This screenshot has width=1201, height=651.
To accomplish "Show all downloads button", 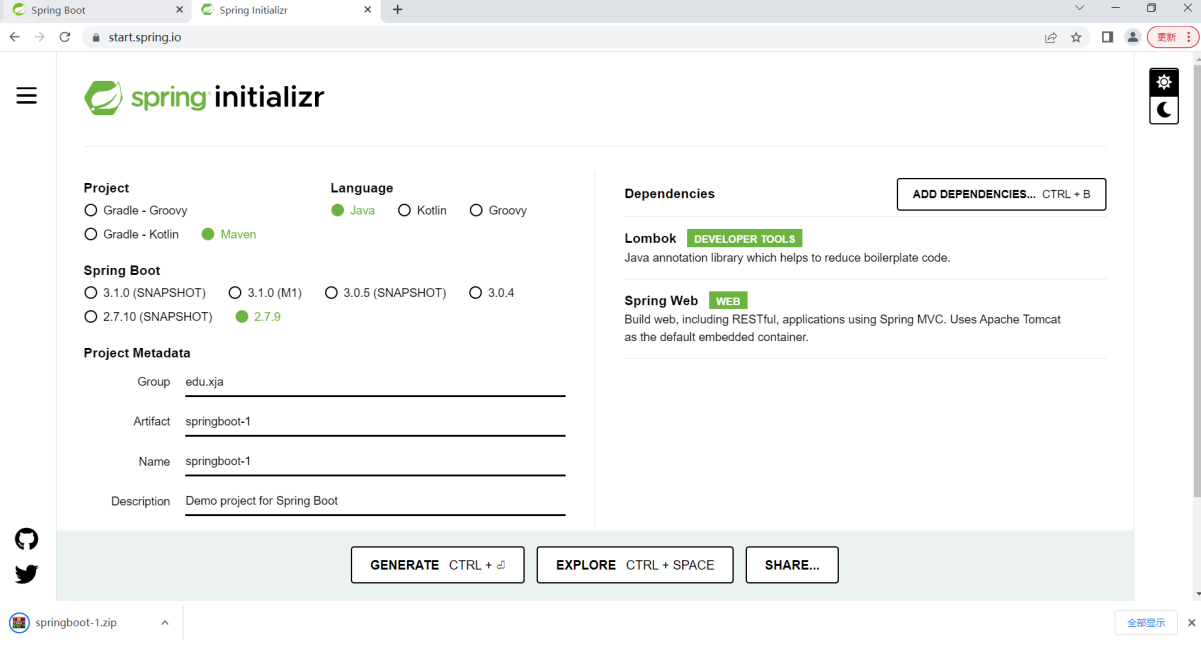I will coord(1146,623).
